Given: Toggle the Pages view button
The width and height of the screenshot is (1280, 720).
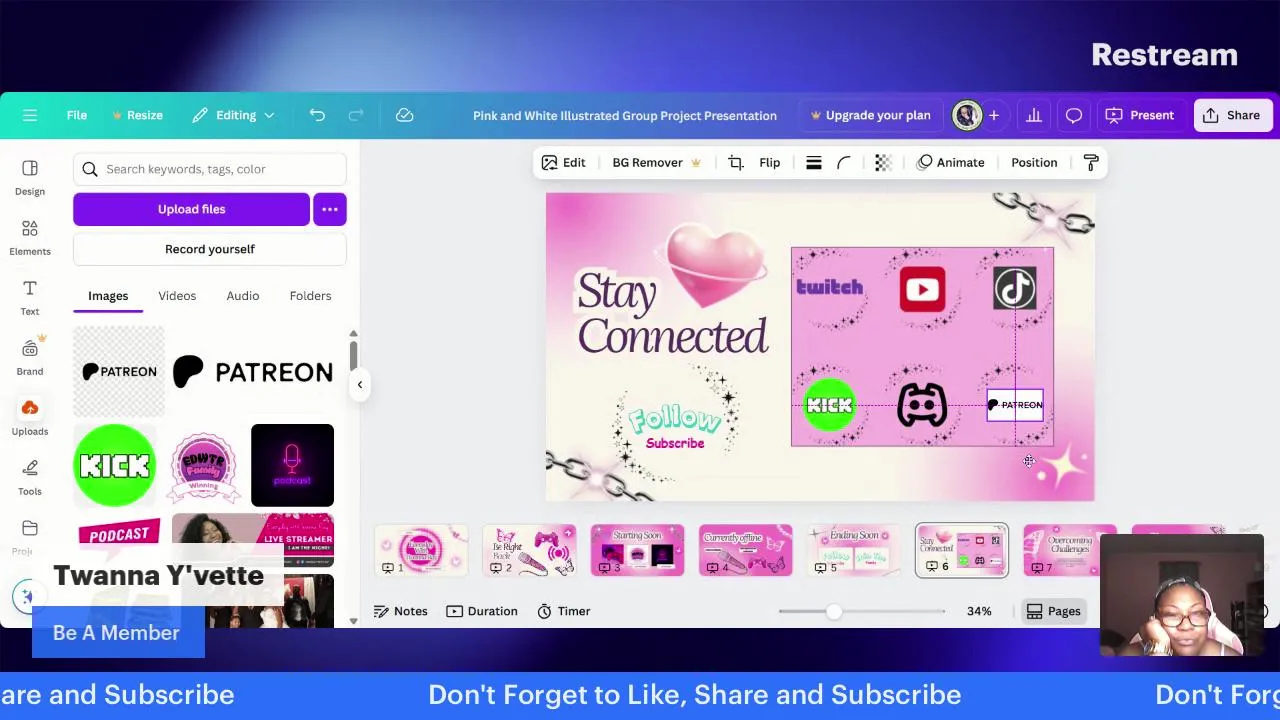Looking at the screenshot, I should [x=1053, y=611].
